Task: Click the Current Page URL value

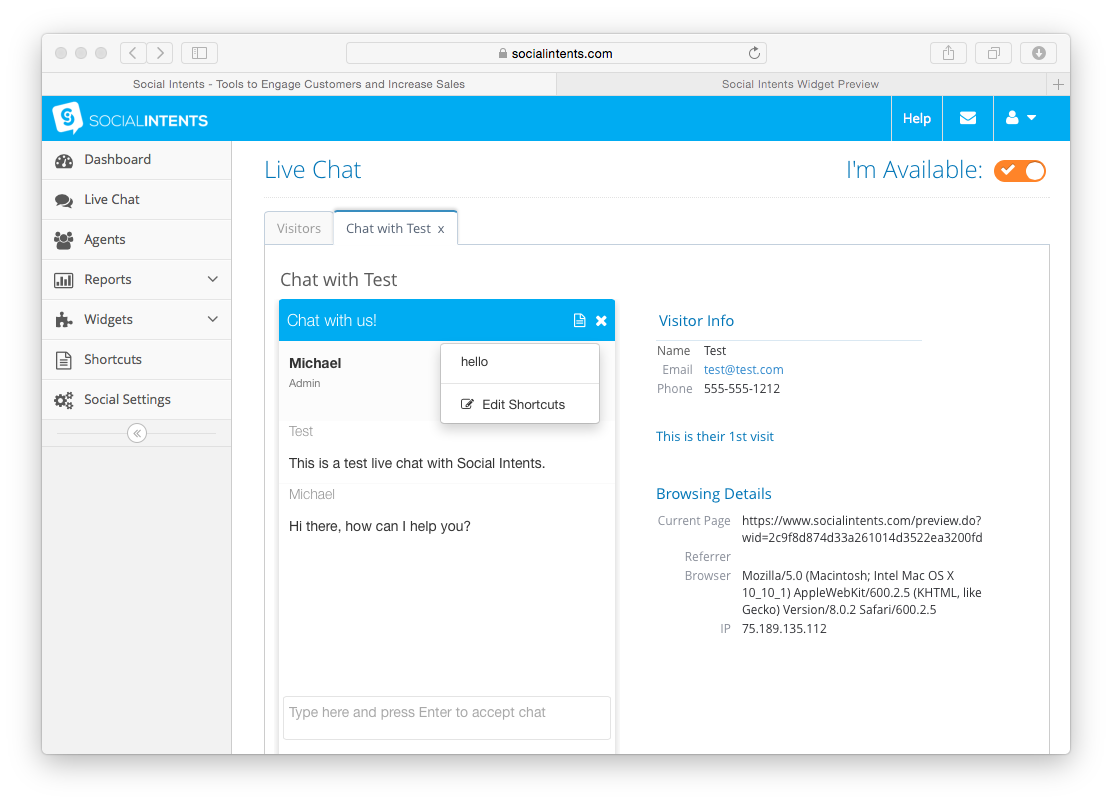Action: (x=862, y=529)
